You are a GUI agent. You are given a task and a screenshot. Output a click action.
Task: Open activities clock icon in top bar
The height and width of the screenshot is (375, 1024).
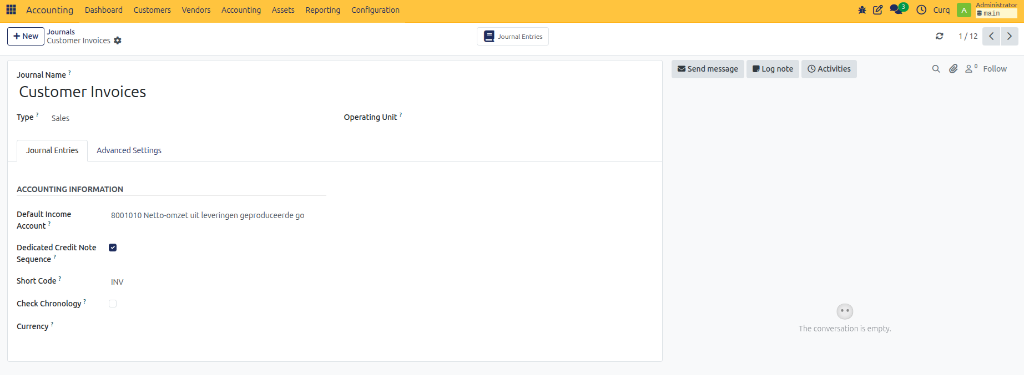[x=921, y=10]
